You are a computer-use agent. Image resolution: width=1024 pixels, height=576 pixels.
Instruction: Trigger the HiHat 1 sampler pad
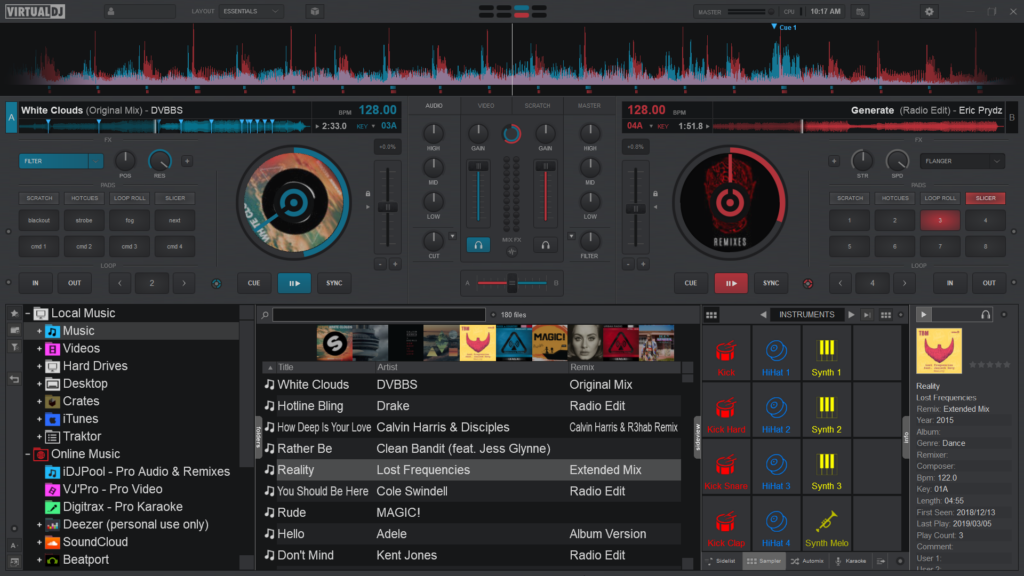click(777, 353)
